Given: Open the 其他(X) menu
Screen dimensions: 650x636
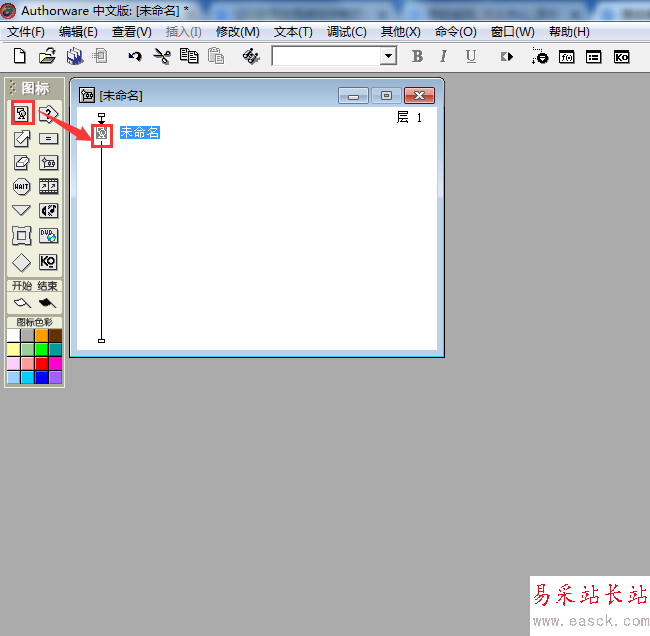Looking at the screenshot, I should click(x=400, y=32).
